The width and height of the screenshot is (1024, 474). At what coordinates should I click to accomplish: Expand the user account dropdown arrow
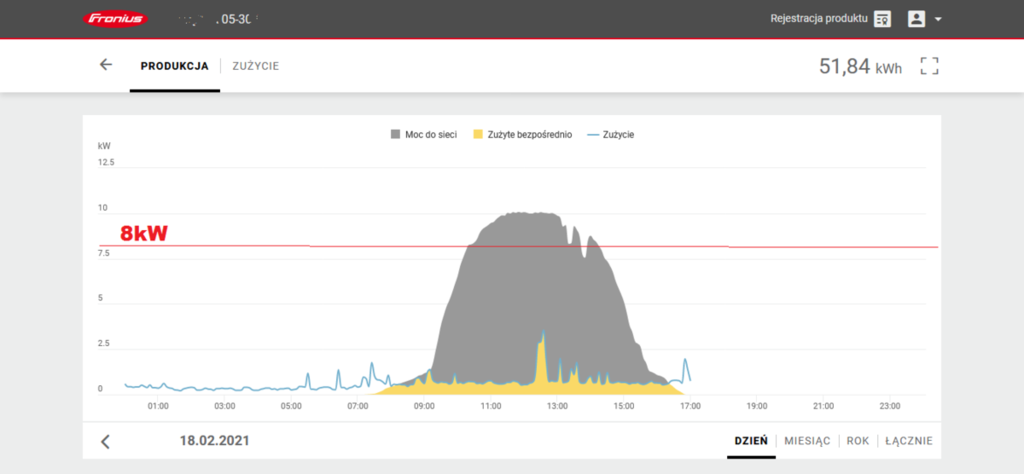938,19
